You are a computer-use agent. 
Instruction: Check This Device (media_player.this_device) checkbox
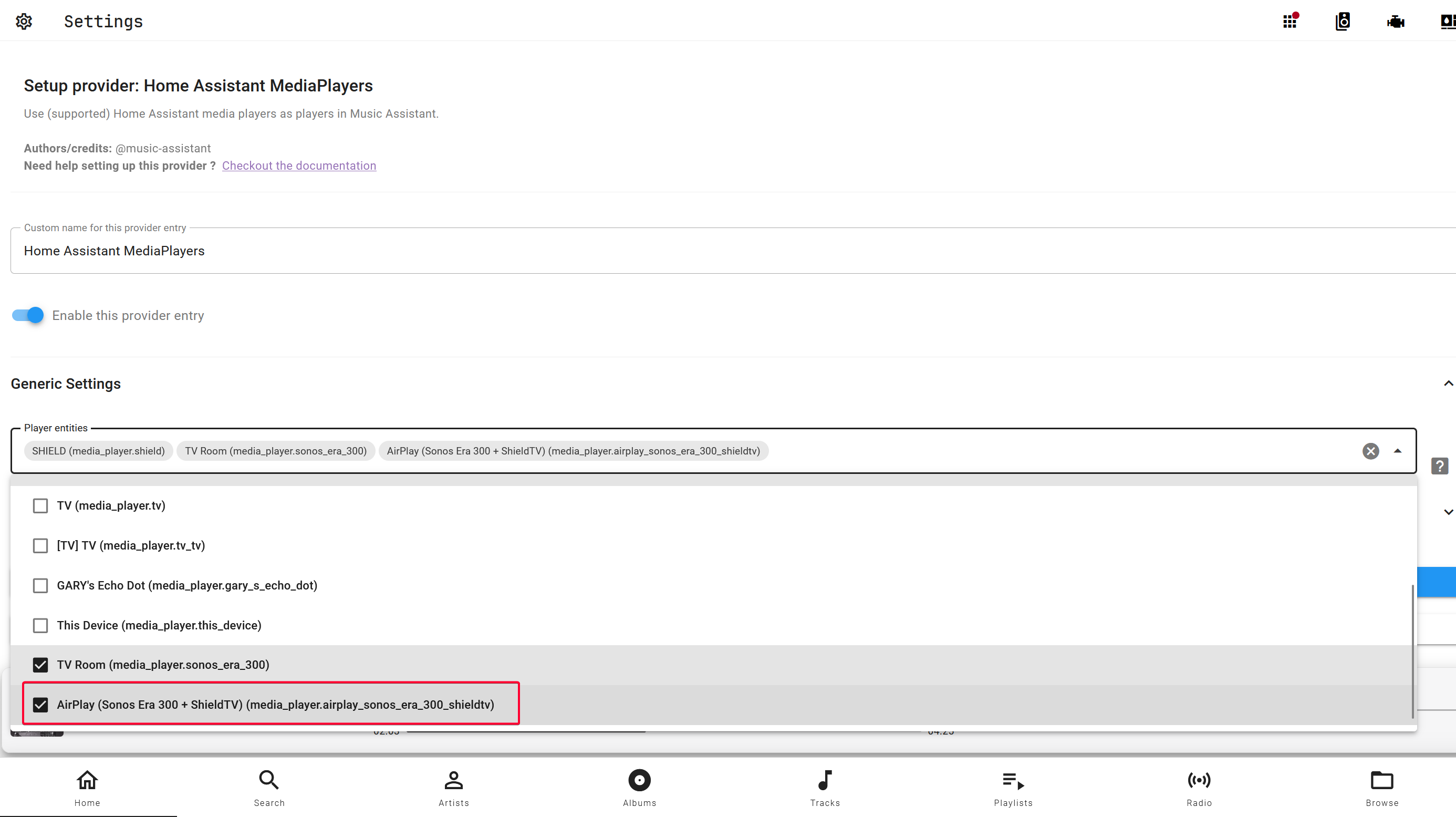coord(40,625)
